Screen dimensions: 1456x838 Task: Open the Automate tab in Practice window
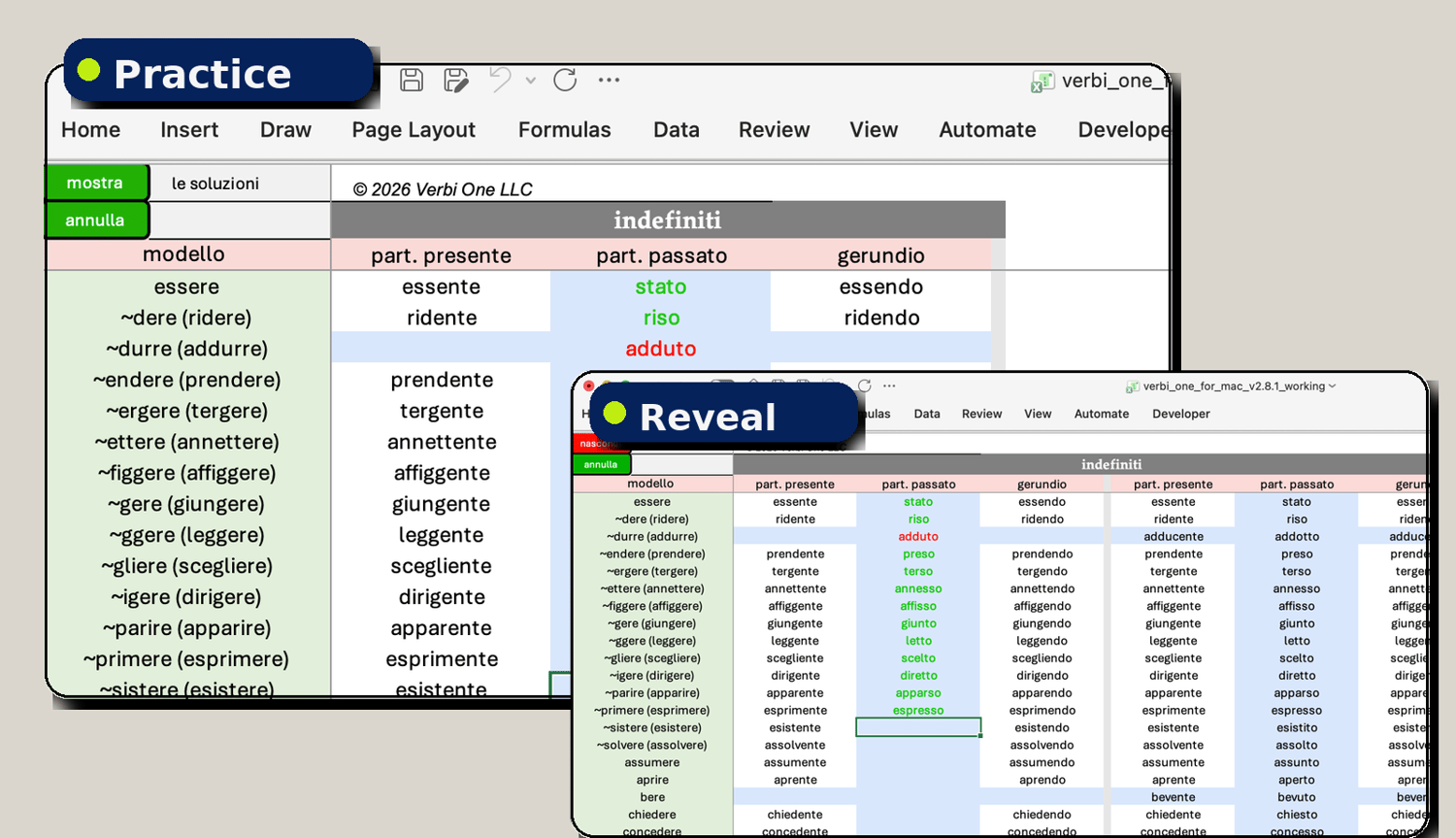(987, 130)
